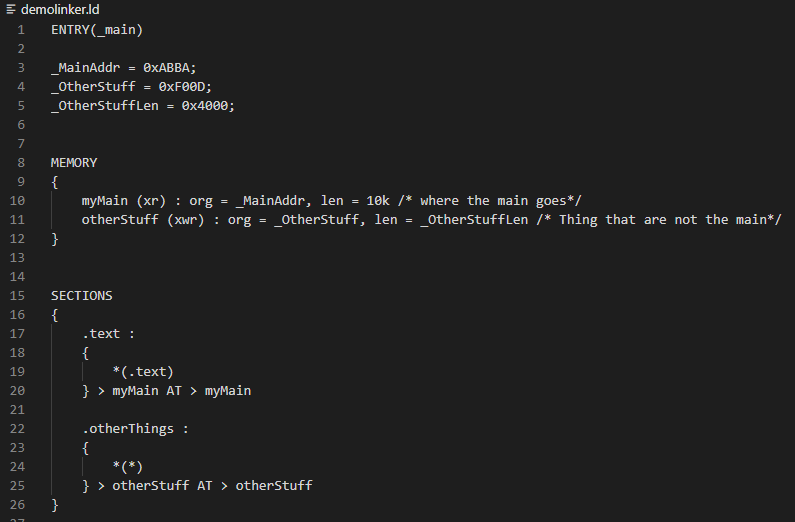Click the 'Thing that are not the main' comment

click(659, 220)
